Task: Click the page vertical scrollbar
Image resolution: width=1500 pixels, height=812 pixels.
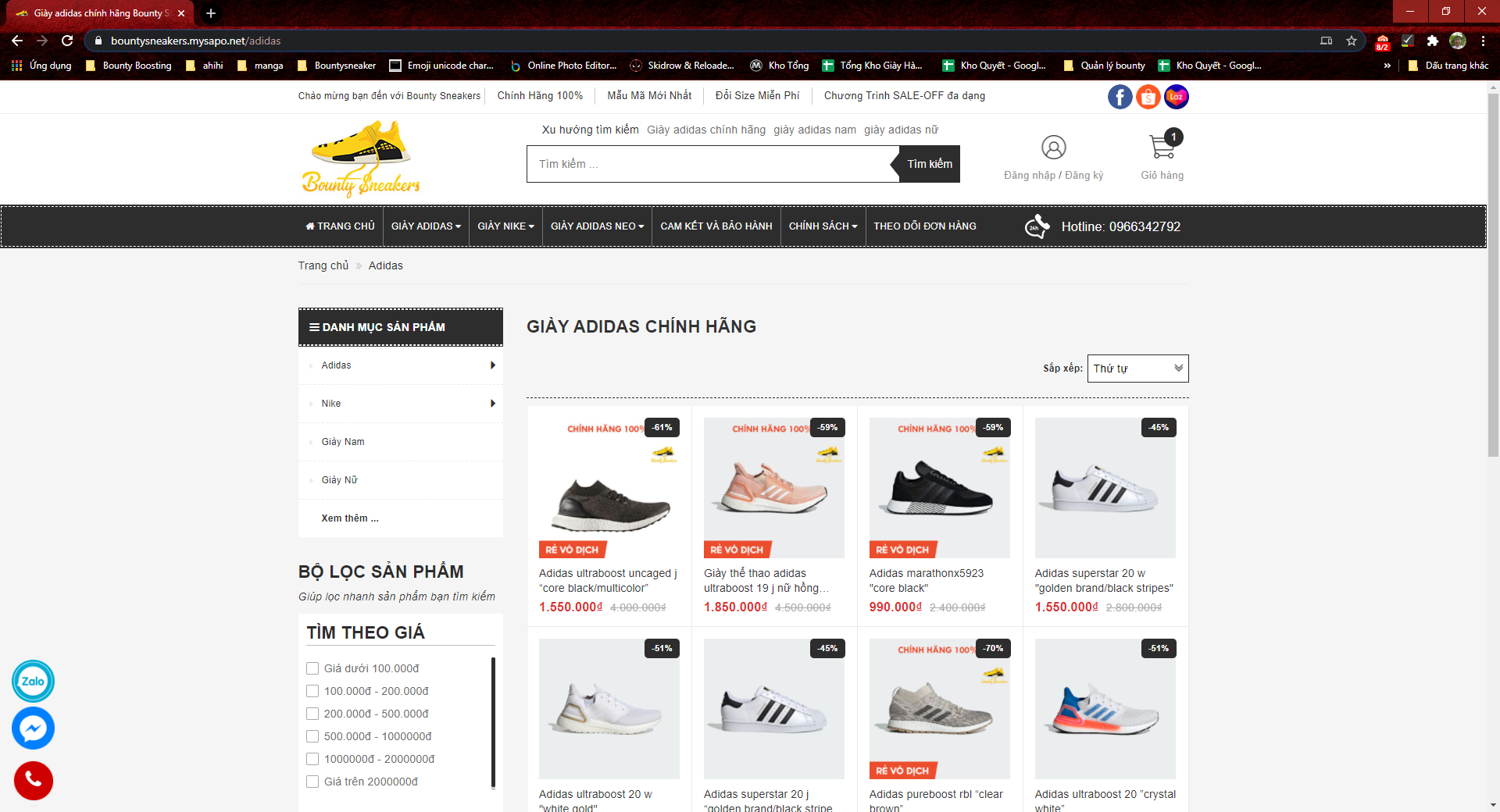Action: pos(1493,275)
